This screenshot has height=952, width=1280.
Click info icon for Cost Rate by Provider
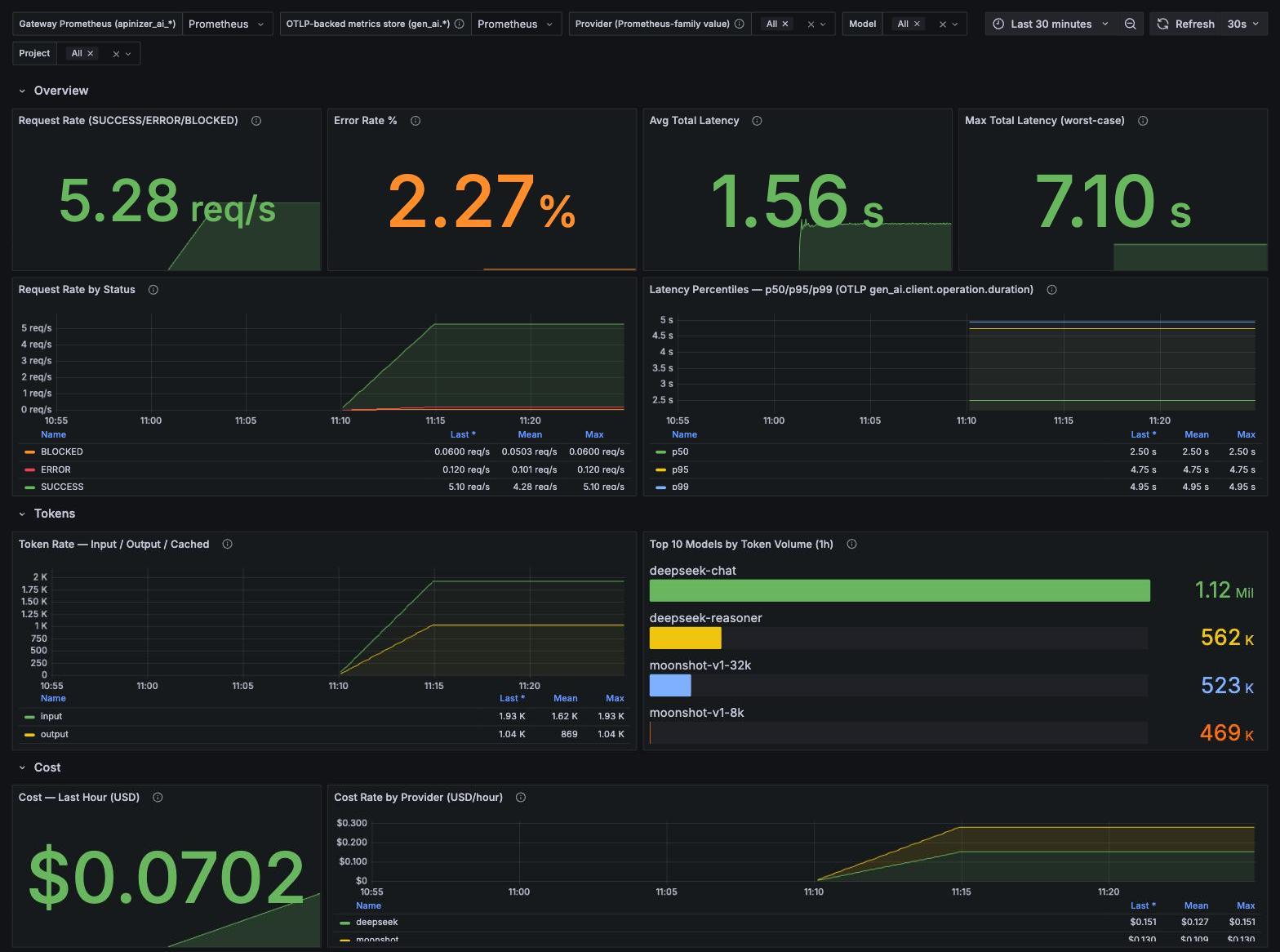click(521, 798)
